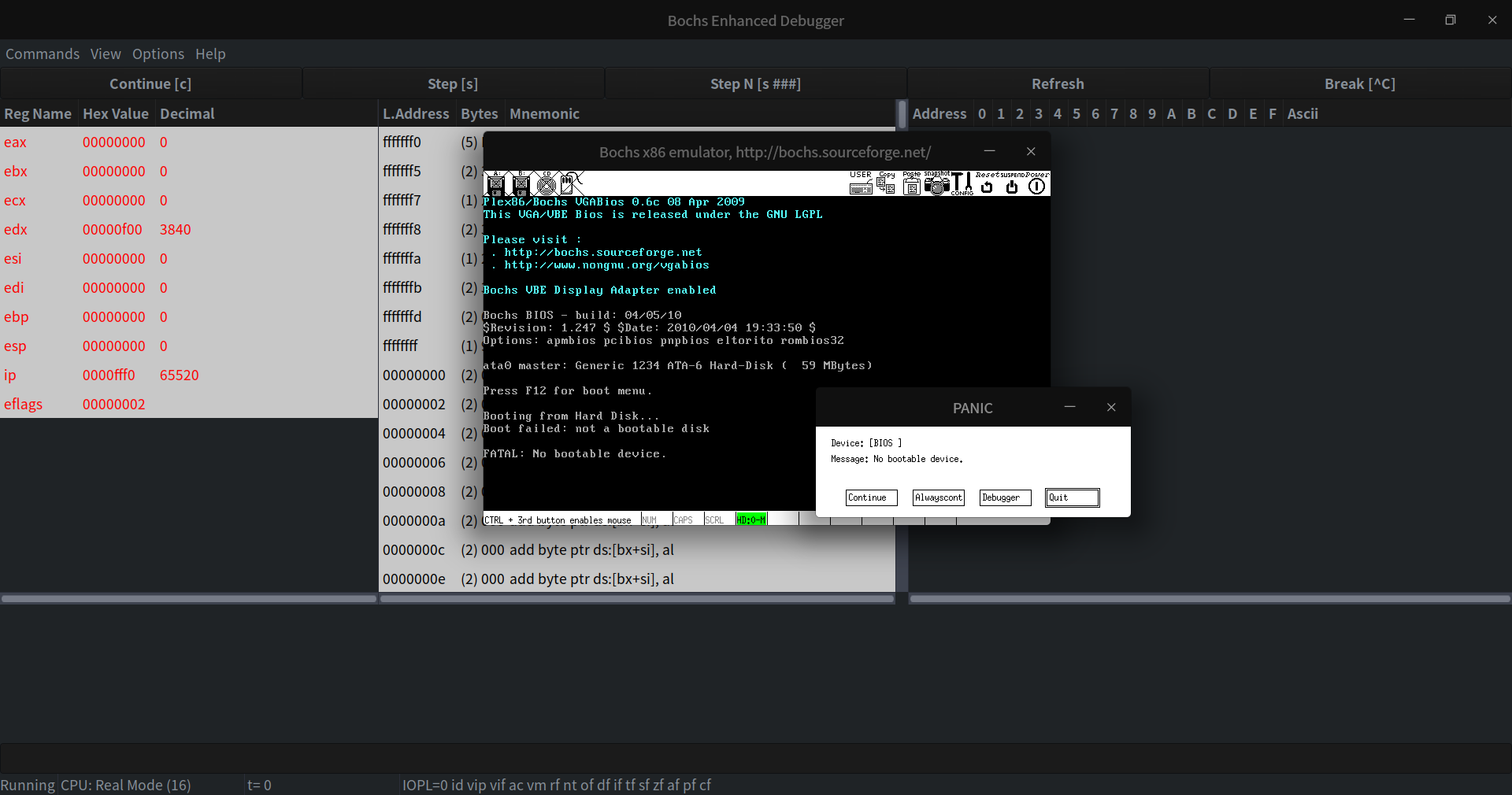Minimize the PANIC dialog window

[x=1069, y=407]
